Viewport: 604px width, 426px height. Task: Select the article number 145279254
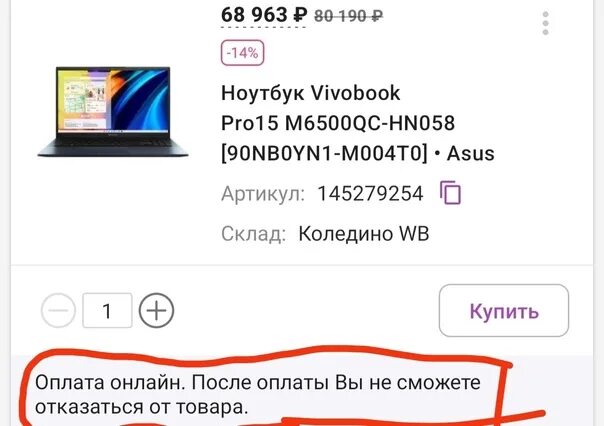(370, 193)
